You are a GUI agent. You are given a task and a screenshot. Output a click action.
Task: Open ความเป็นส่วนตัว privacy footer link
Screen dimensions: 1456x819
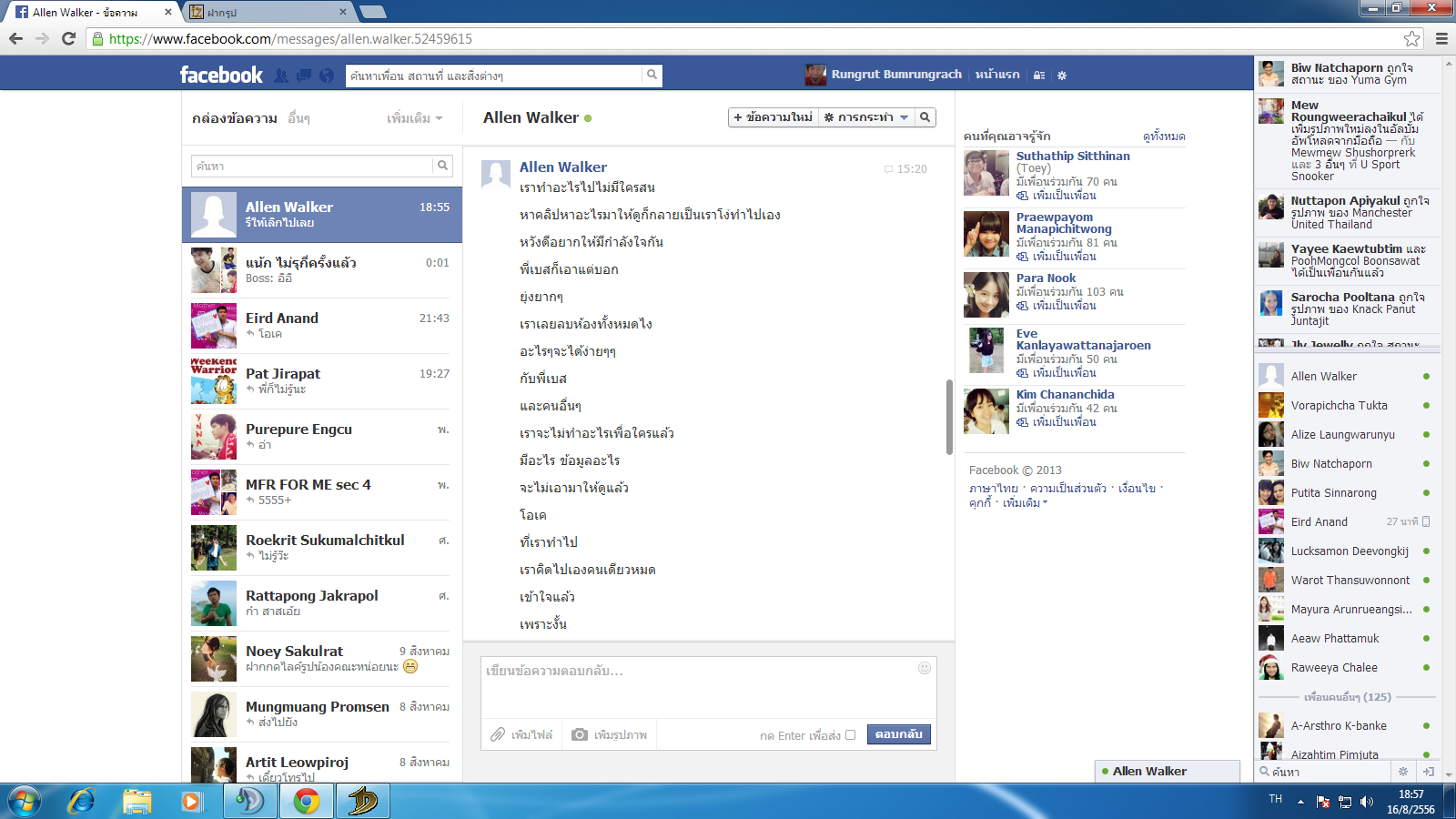pos(1068,489)
